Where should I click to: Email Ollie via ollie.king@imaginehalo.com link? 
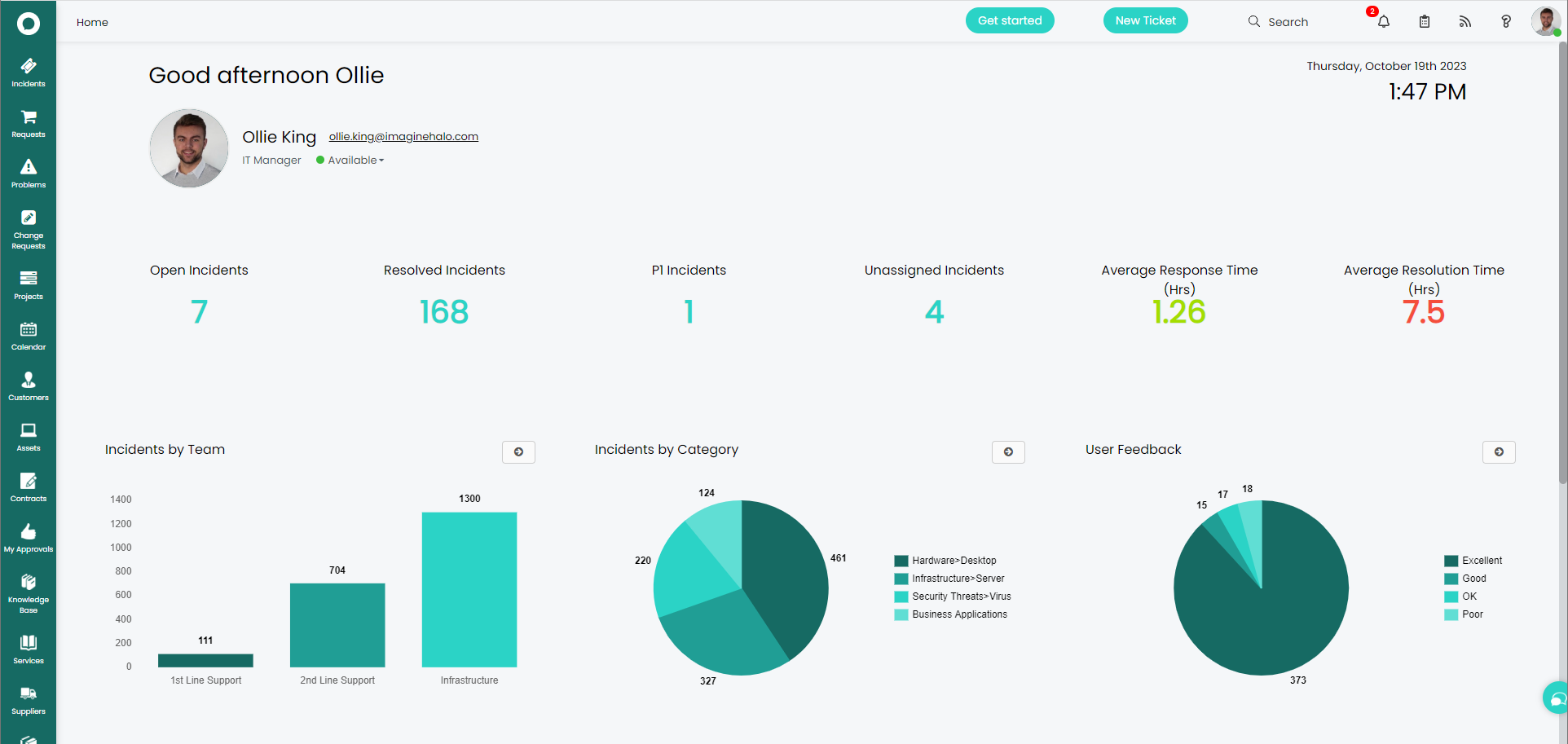tap(403, 136)
